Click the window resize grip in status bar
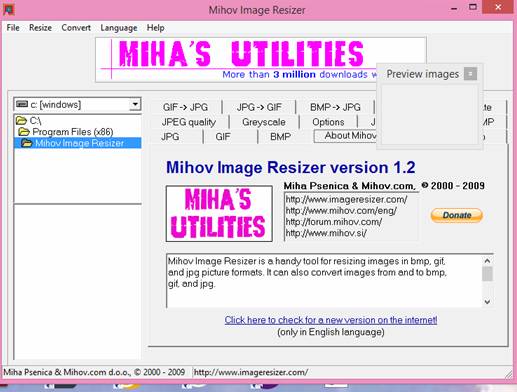The image size is (517, 392). pos(509,374)
